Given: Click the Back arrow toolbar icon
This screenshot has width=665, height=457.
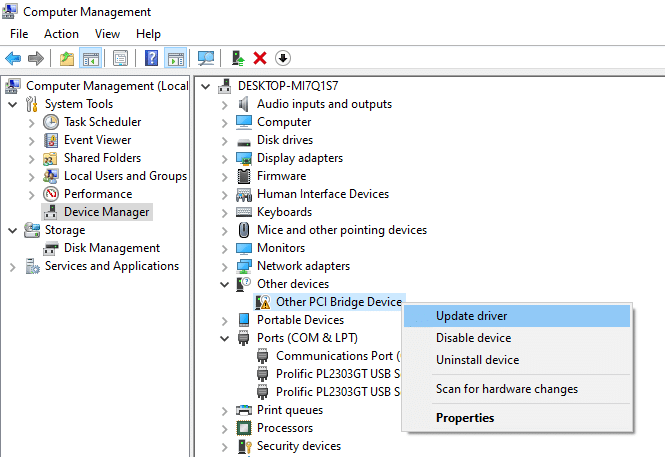Looking at the screenshot, I should coord(13,58).
